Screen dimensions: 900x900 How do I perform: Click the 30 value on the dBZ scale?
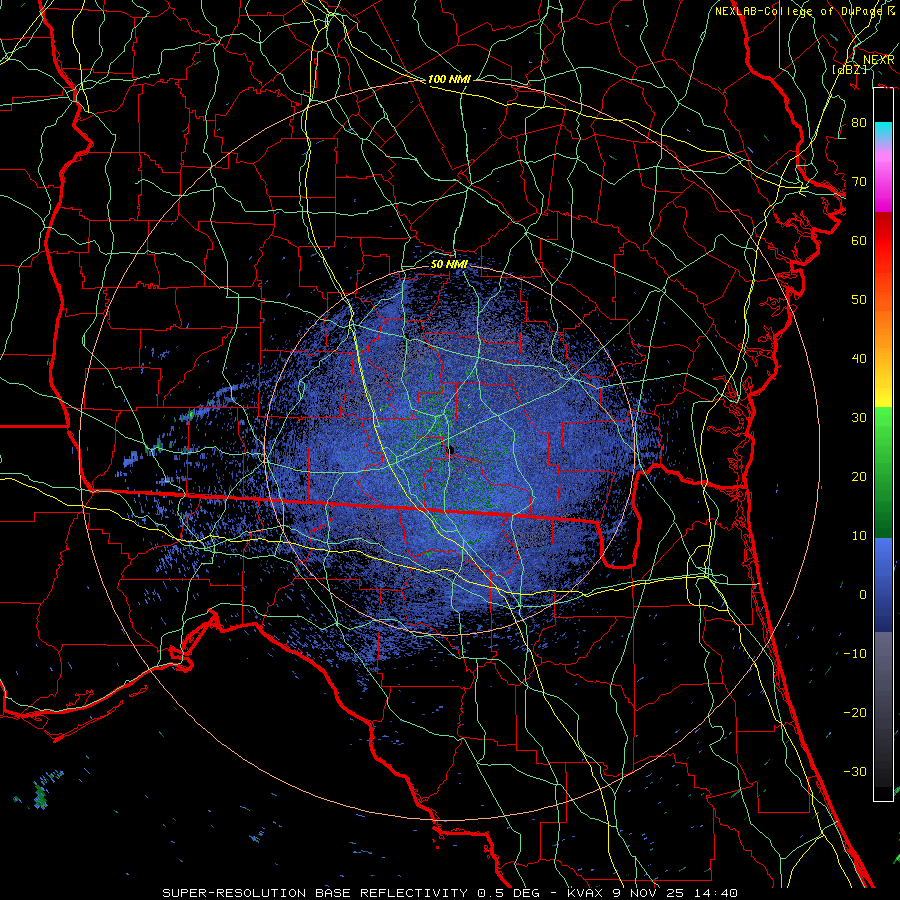(859, 417)
